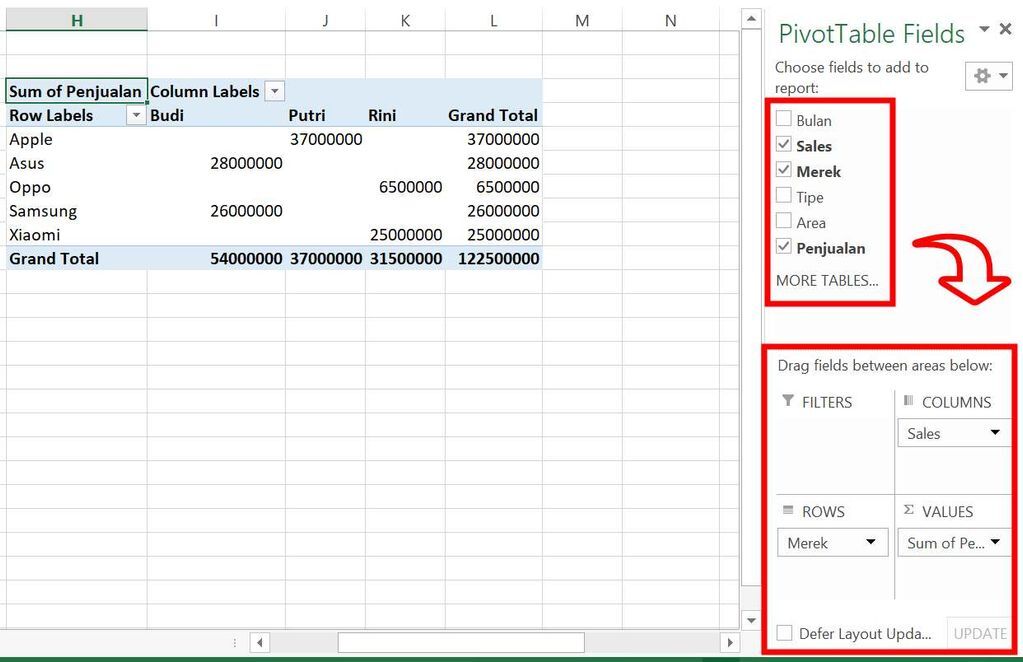
Task: Uncheck the Sales field
Action: click(786, 144)
